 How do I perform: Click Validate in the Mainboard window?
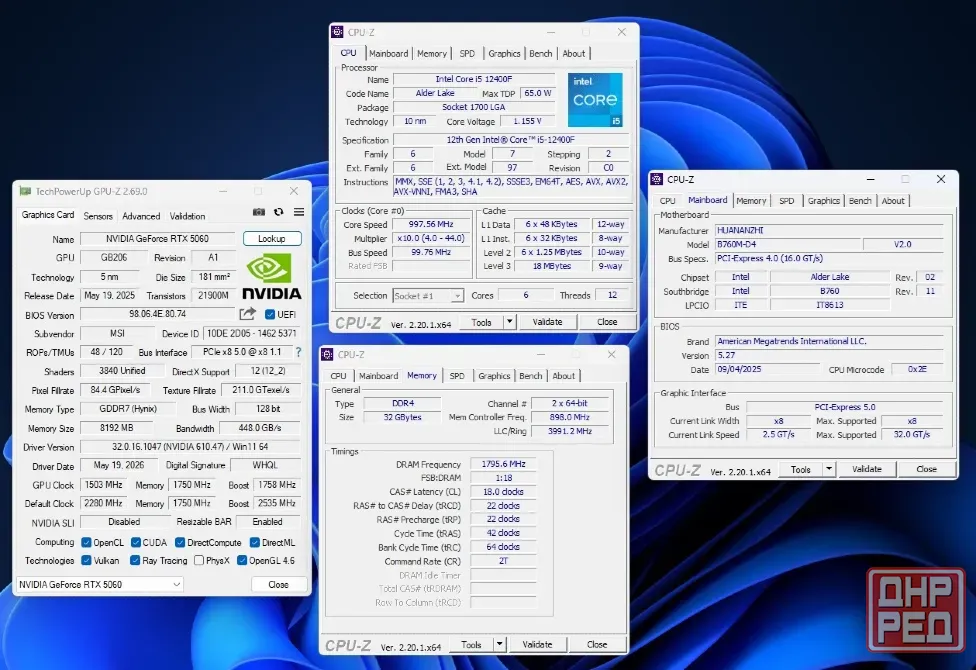[866, 469]
